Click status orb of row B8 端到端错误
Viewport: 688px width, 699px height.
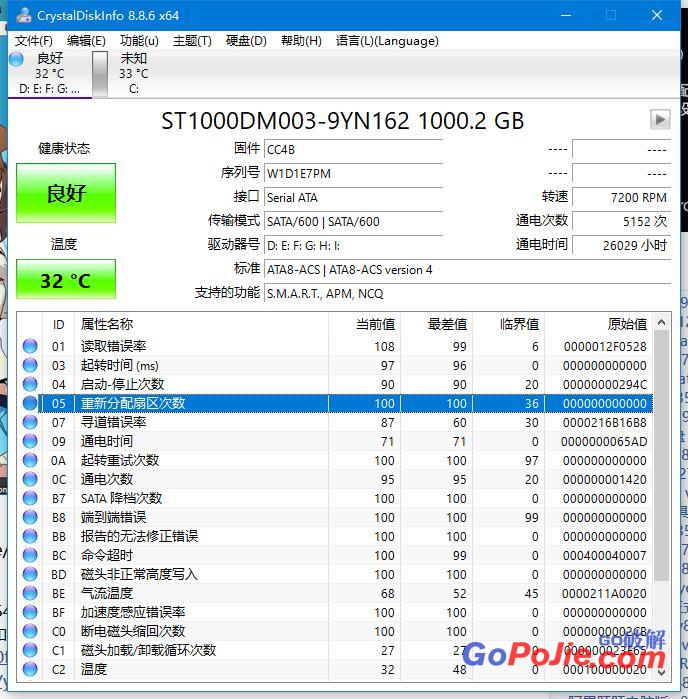point(30,517)
